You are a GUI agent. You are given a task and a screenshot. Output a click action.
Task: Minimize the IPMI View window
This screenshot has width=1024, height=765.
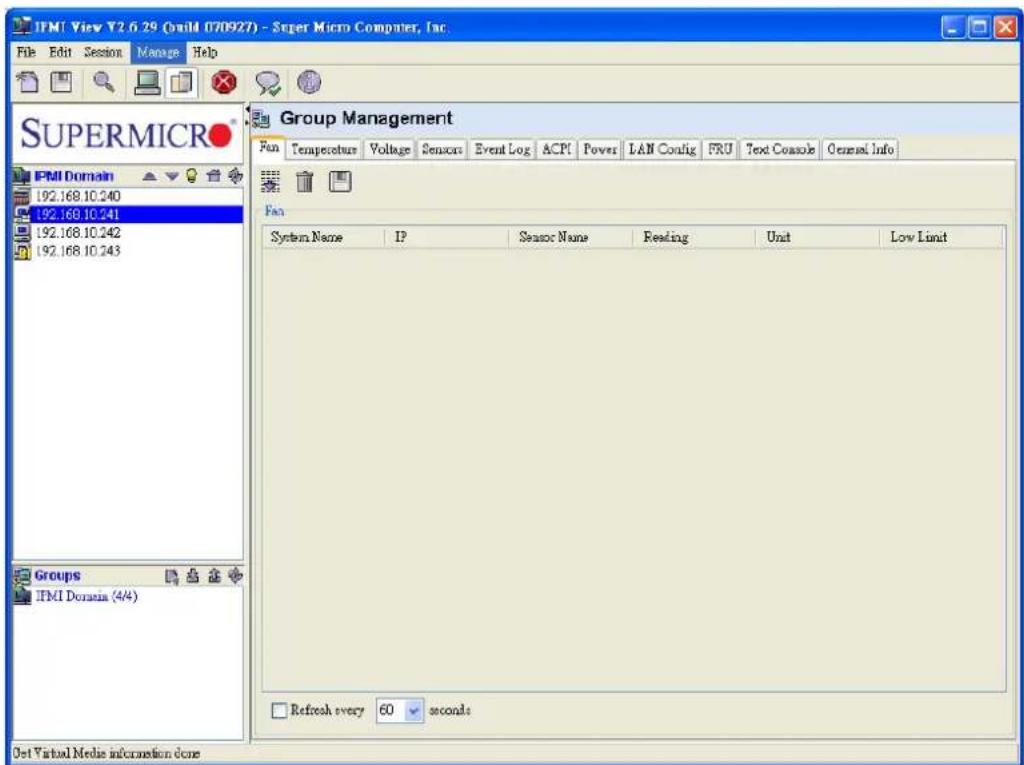(953, 27)
